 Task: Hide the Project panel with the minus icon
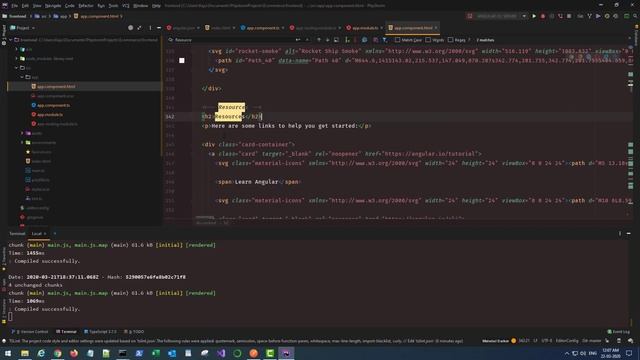(159, 28)
